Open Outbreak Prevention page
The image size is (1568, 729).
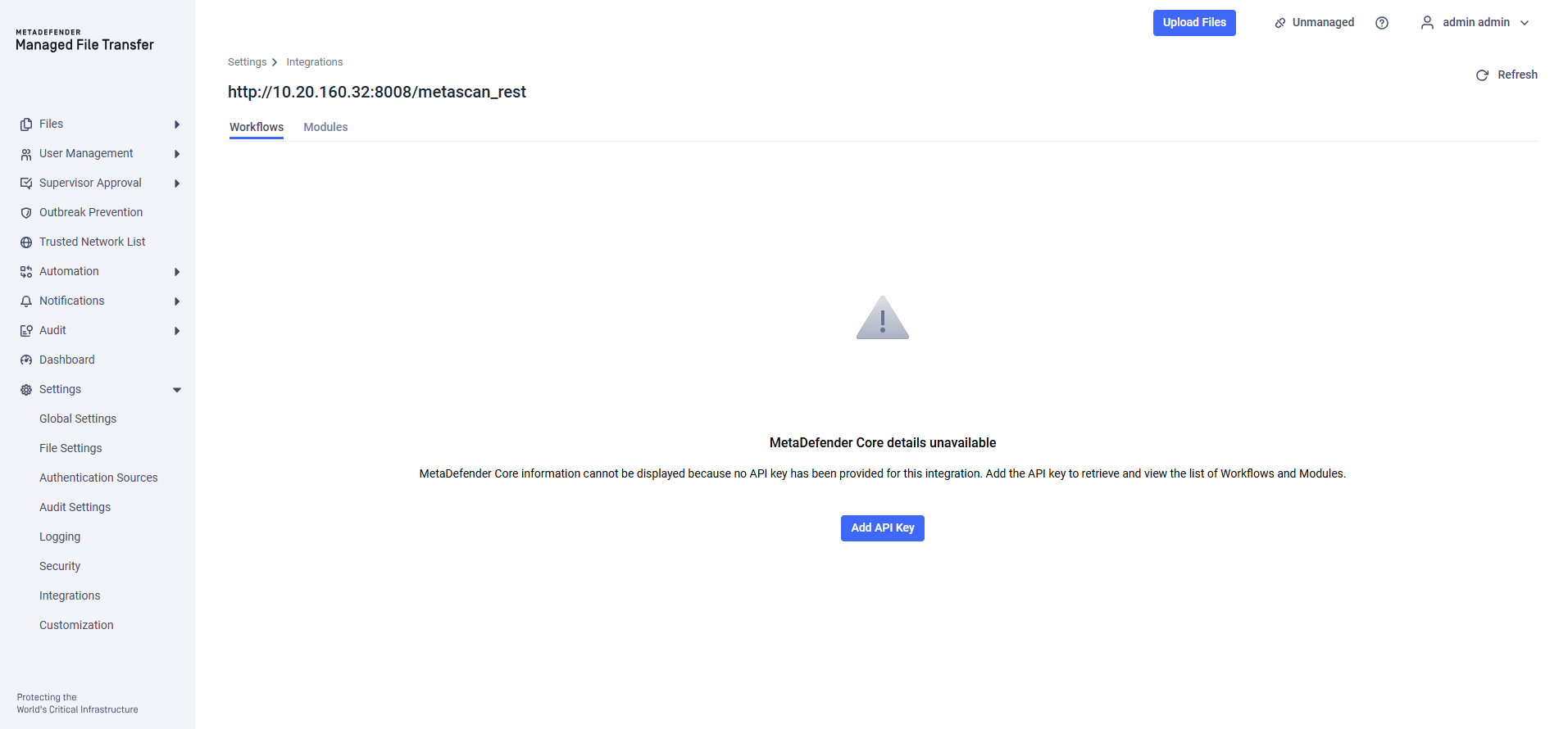tap(91, 212)
